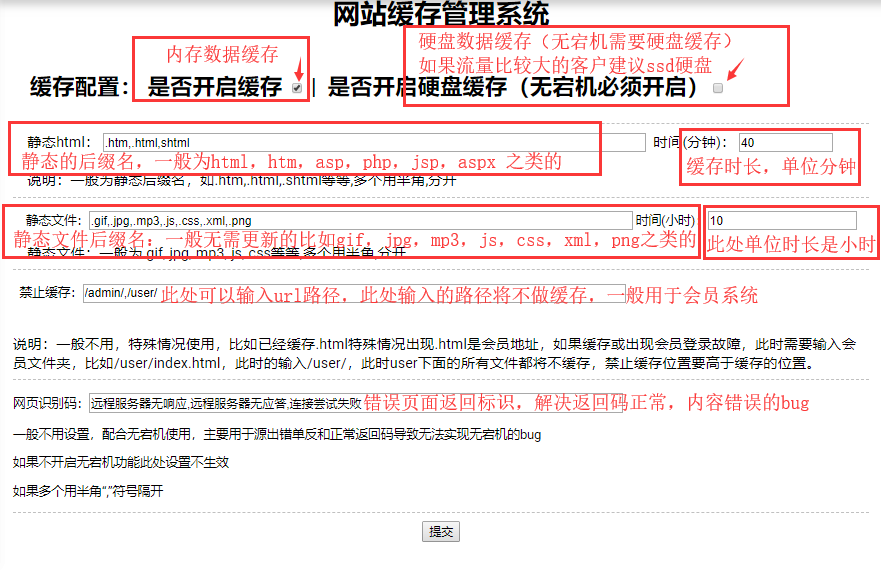Click the 内存数据缓存 red annotation text
881x575 pixels.
pyautogui.click(x=222, y=54)
